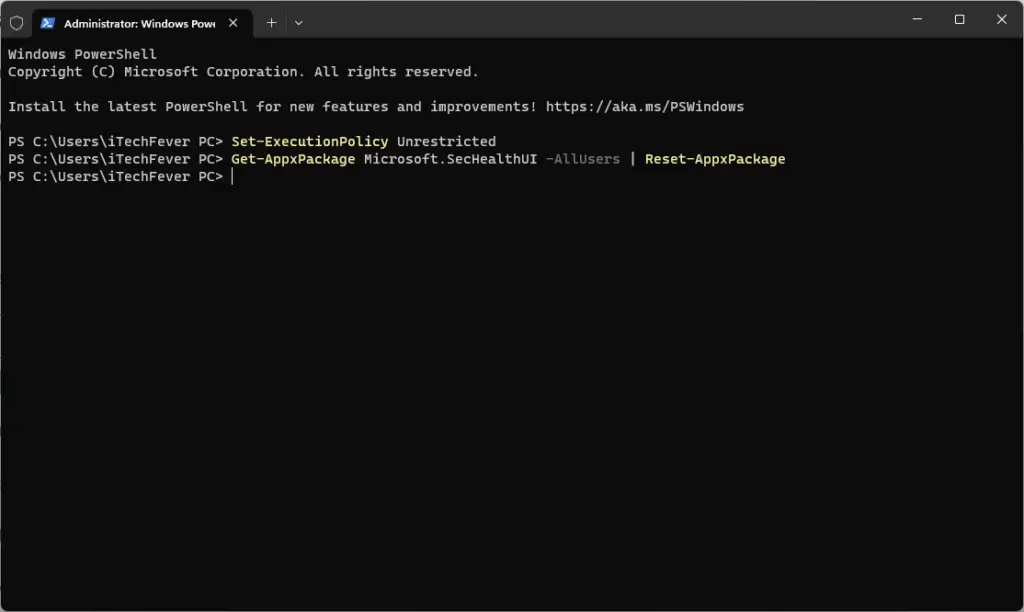The height and width of the screenshot is (612, 1024).
Task: Maximize the terminal window
Action: point(959,20)
